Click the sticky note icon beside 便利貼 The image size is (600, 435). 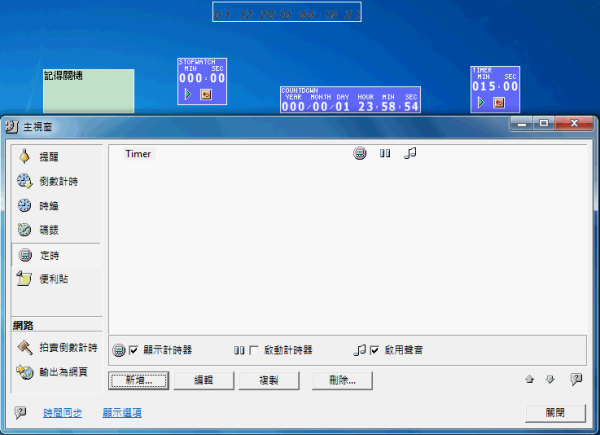click(24, 279)
